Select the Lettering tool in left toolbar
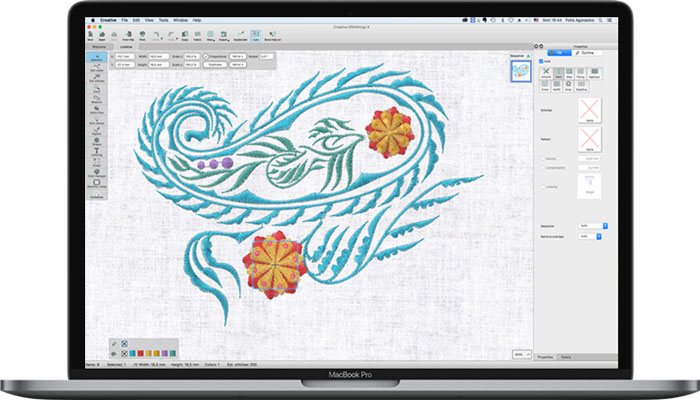The image size is (700, 400). [97, 153]
